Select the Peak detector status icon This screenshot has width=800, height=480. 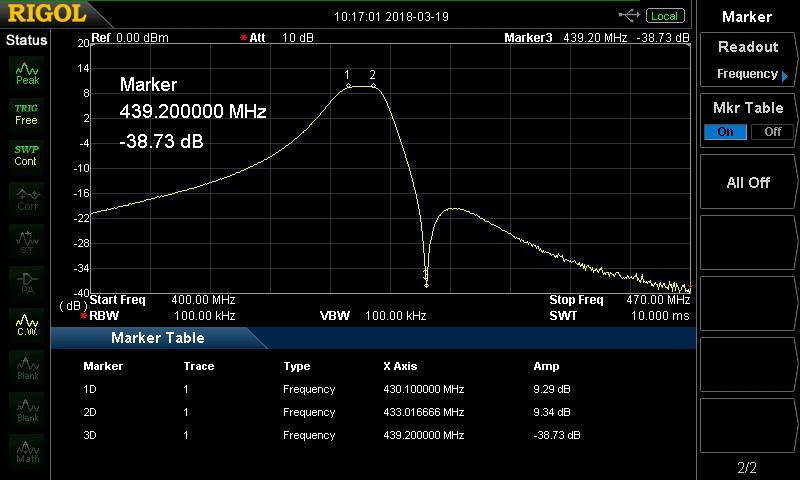(x=27, y=72)
